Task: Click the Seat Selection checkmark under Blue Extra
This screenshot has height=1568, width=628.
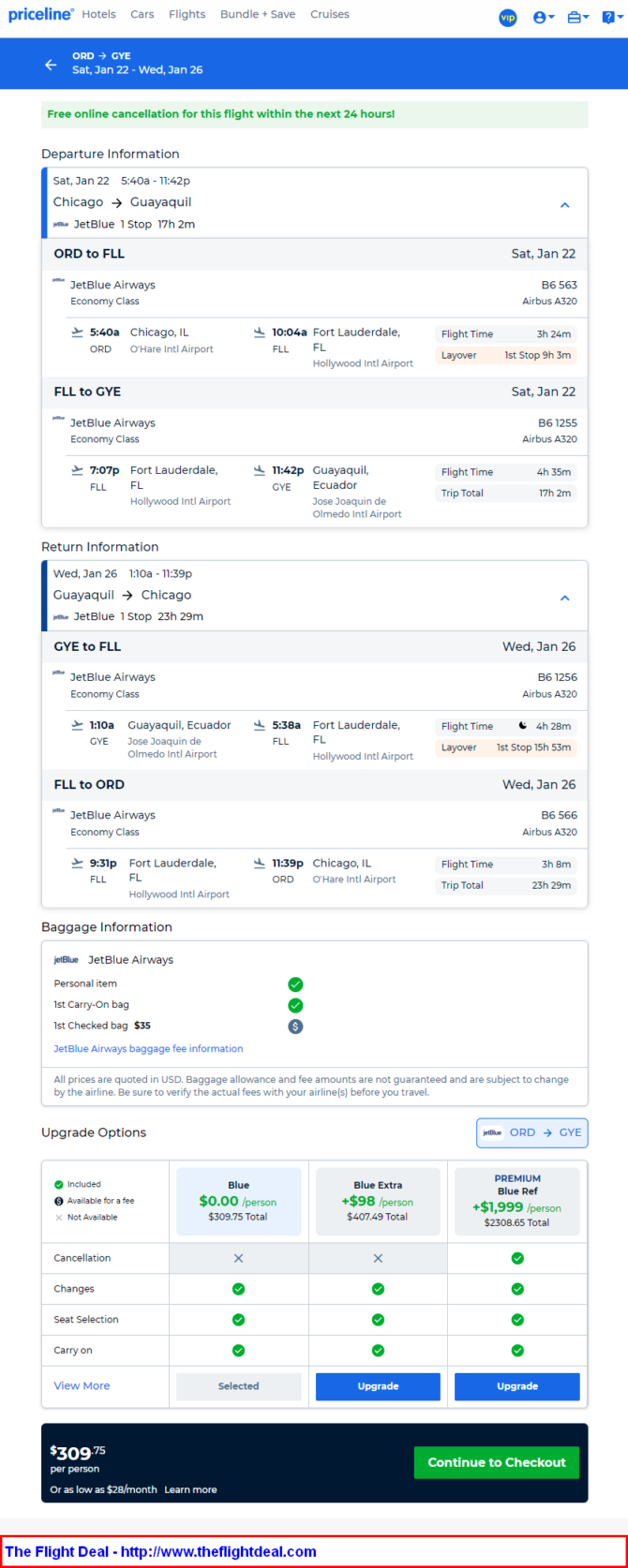Action: tap(378, 1320)
